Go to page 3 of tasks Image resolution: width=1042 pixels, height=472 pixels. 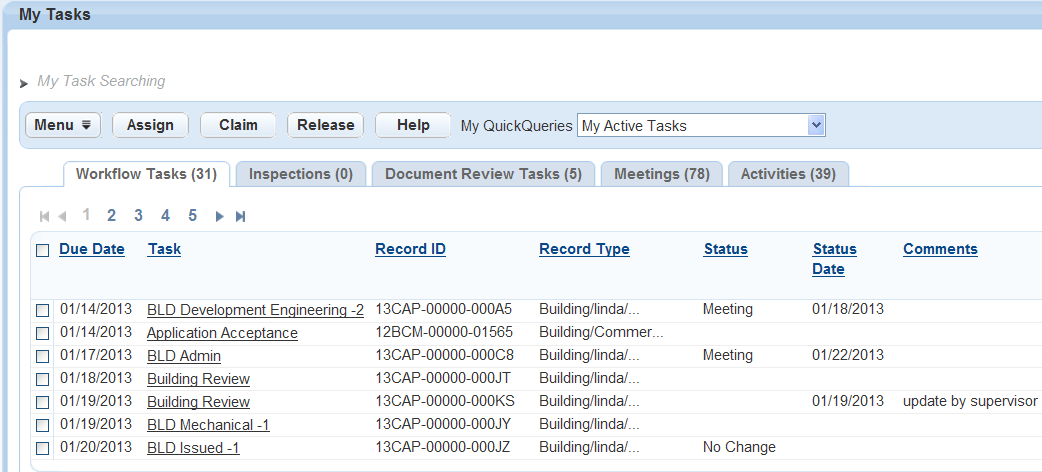coord(139,215)
